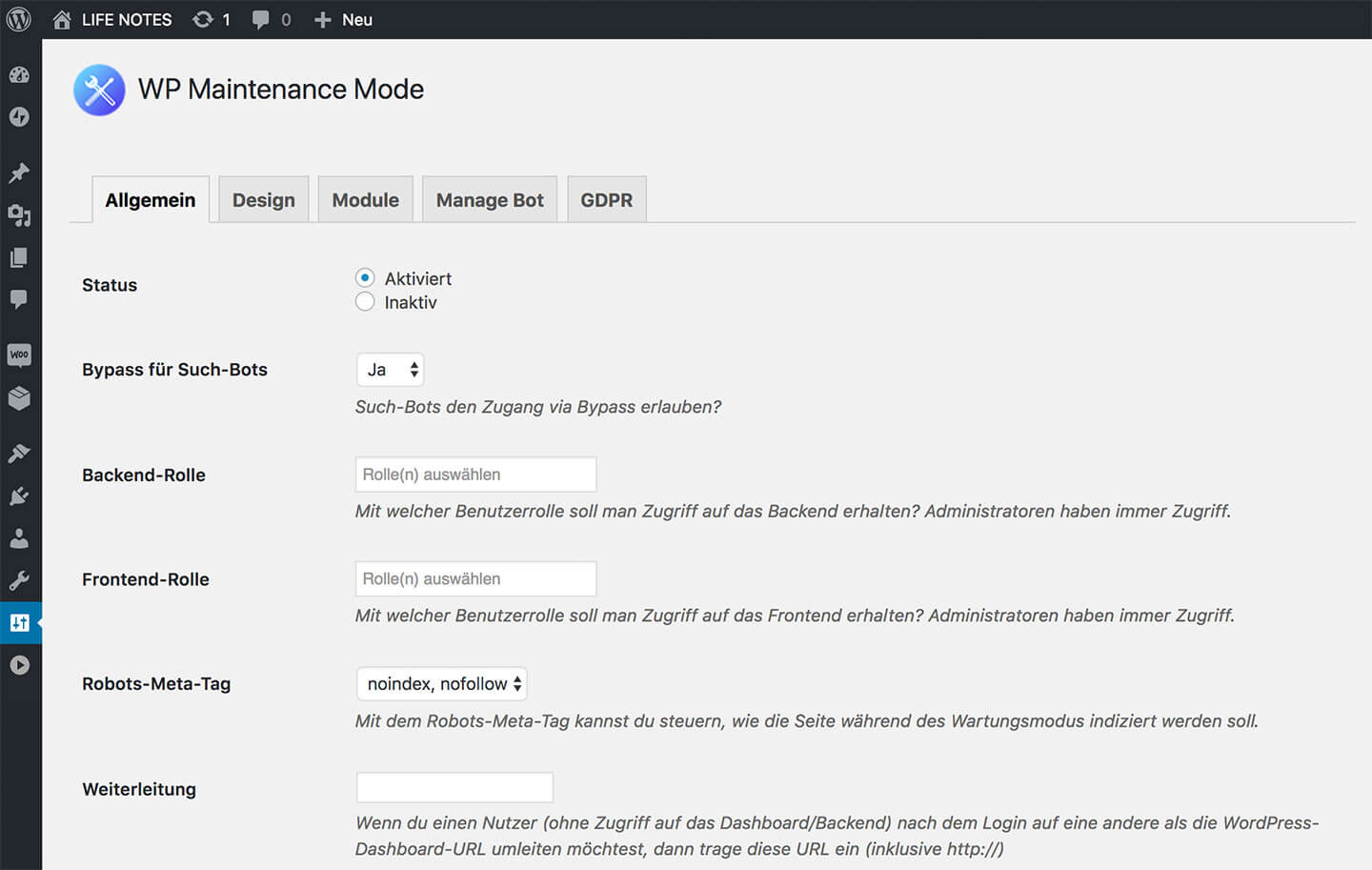The height and width of the screenshot is (870, 1372).
Task: Switch to the Module tab
Action: pyautogui.click(x=366, y=199)
